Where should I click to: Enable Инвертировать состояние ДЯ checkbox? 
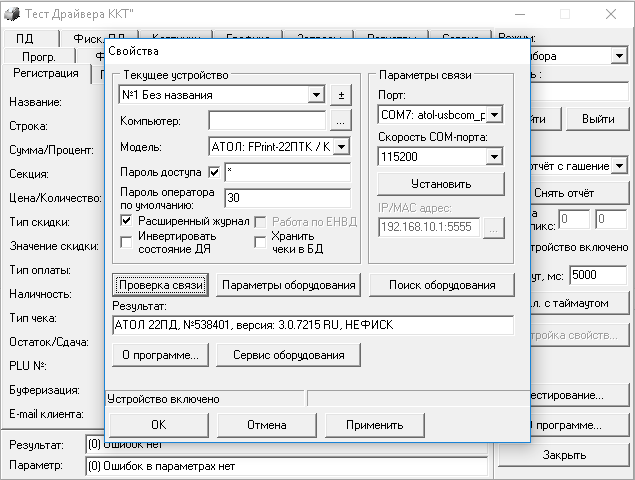pyautogui.click(x=127, y=241)
